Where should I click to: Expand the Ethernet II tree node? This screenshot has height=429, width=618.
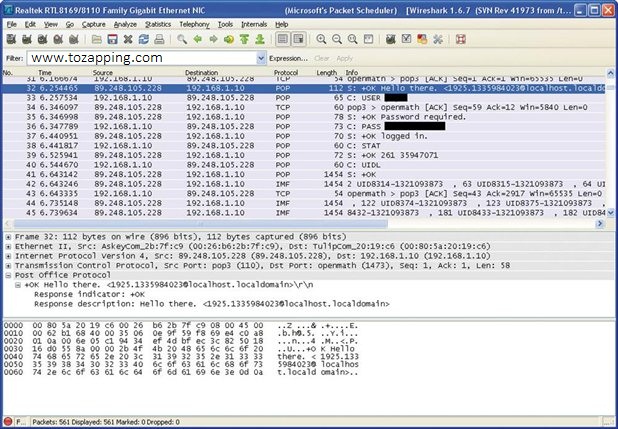(8, 246)
